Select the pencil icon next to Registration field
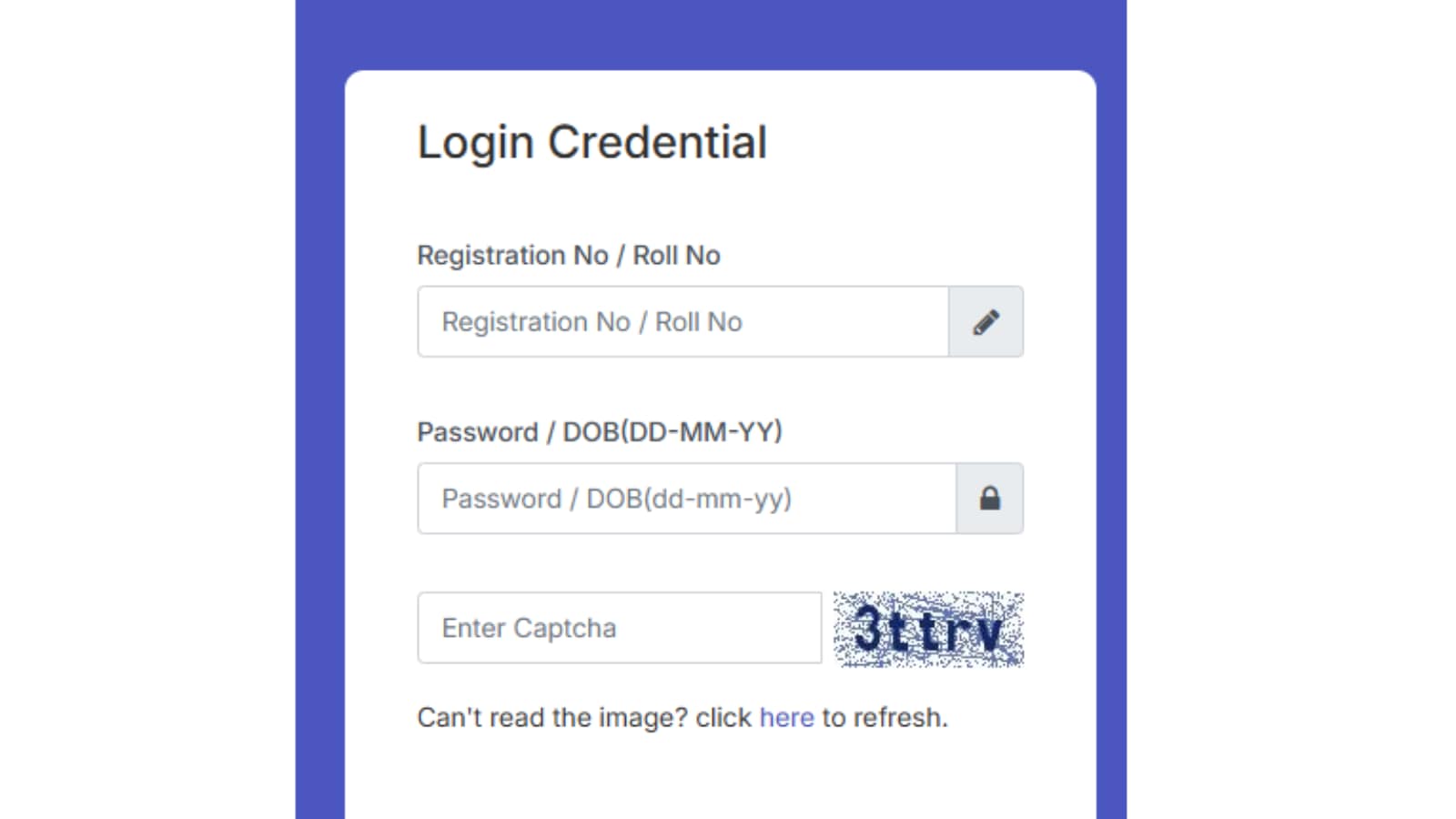The width and height of the screenshot is (1456, 819). pyautogui.click(x=989, y=322)
